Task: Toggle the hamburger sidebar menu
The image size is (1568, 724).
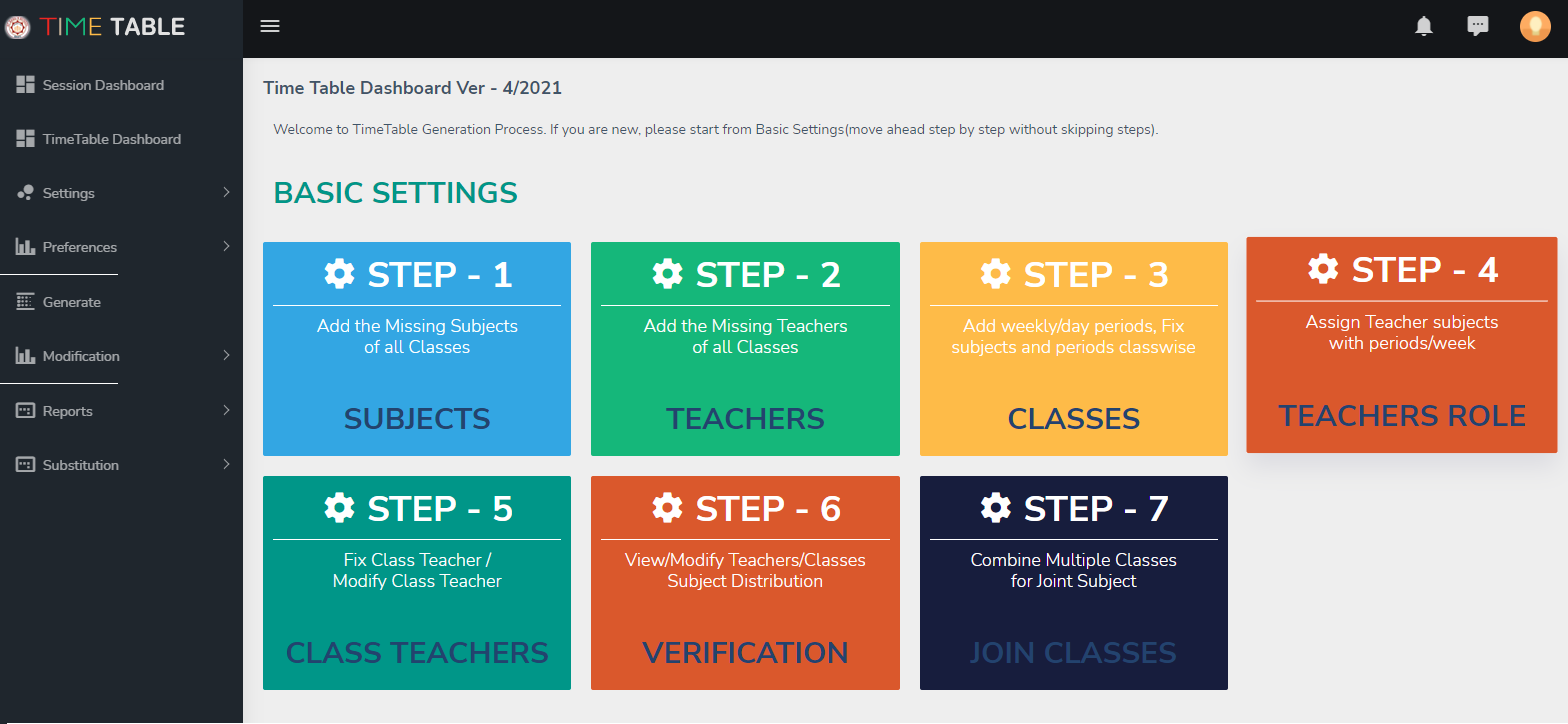Action: click(x=270, y=26)
